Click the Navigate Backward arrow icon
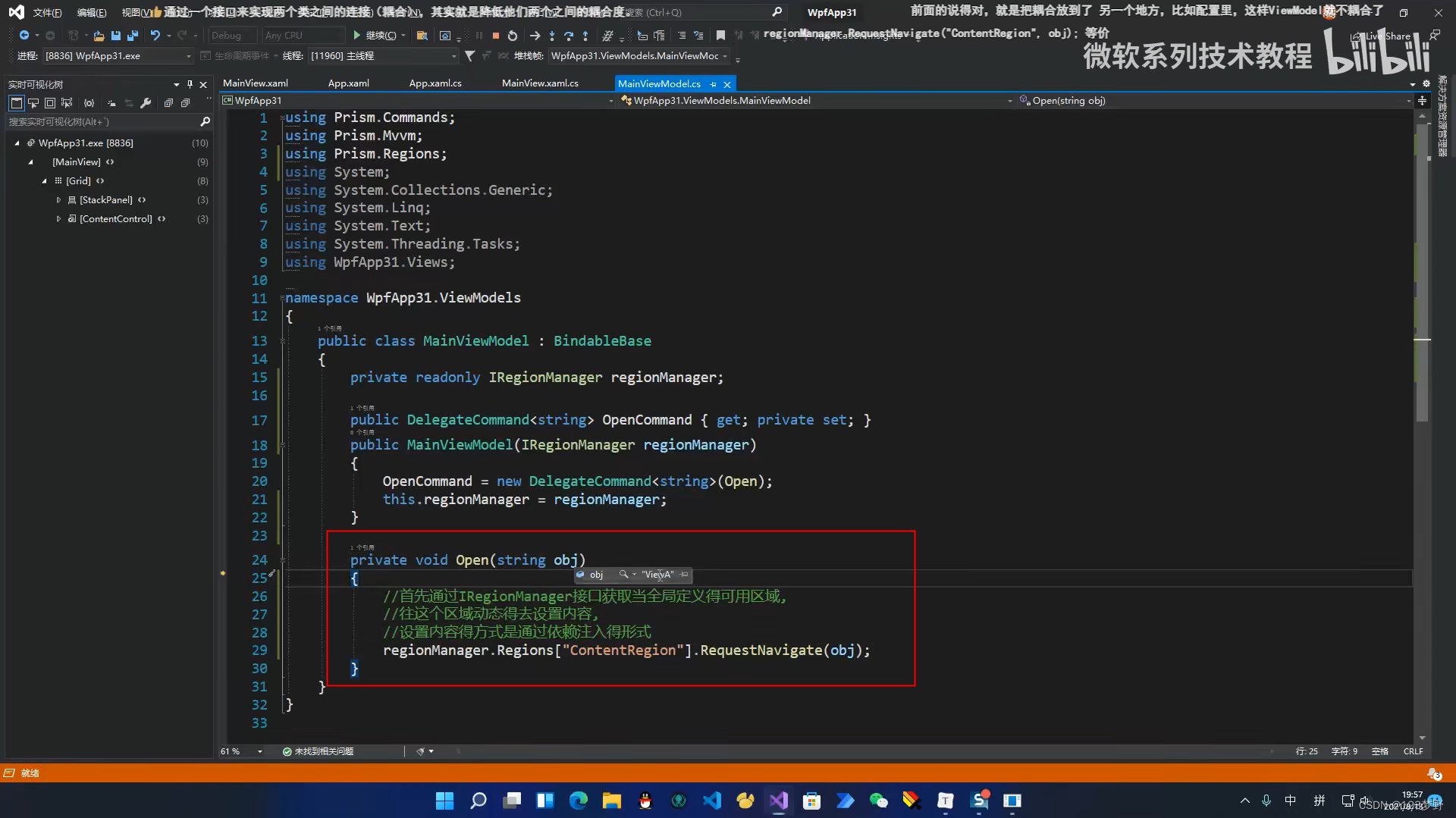The width and height of the screenshot is (1456, 818). 24,35
